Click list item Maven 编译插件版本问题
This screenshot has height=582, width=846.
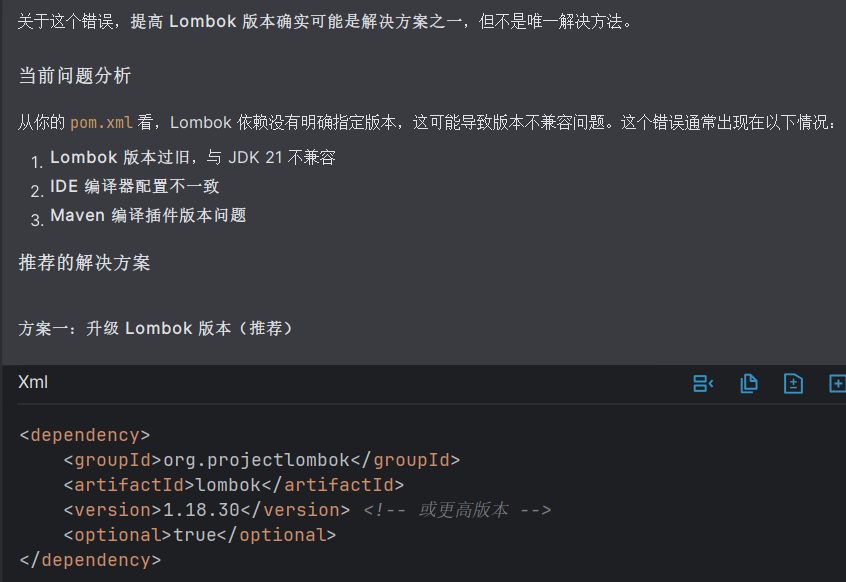[148, 215]
